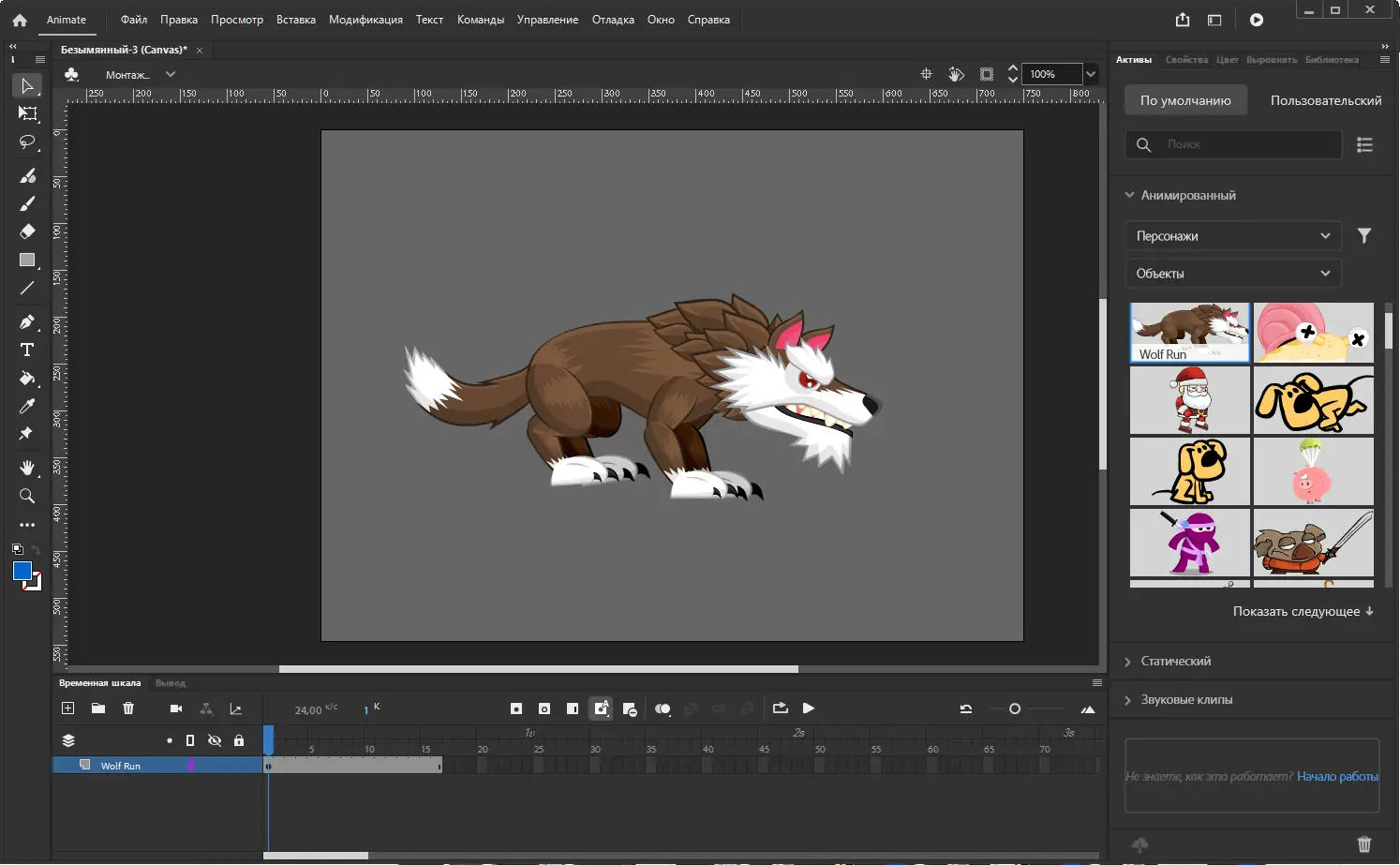Click the timeline camera icon
Viewport: 1400px width, 865px height.
click(175, 708)
